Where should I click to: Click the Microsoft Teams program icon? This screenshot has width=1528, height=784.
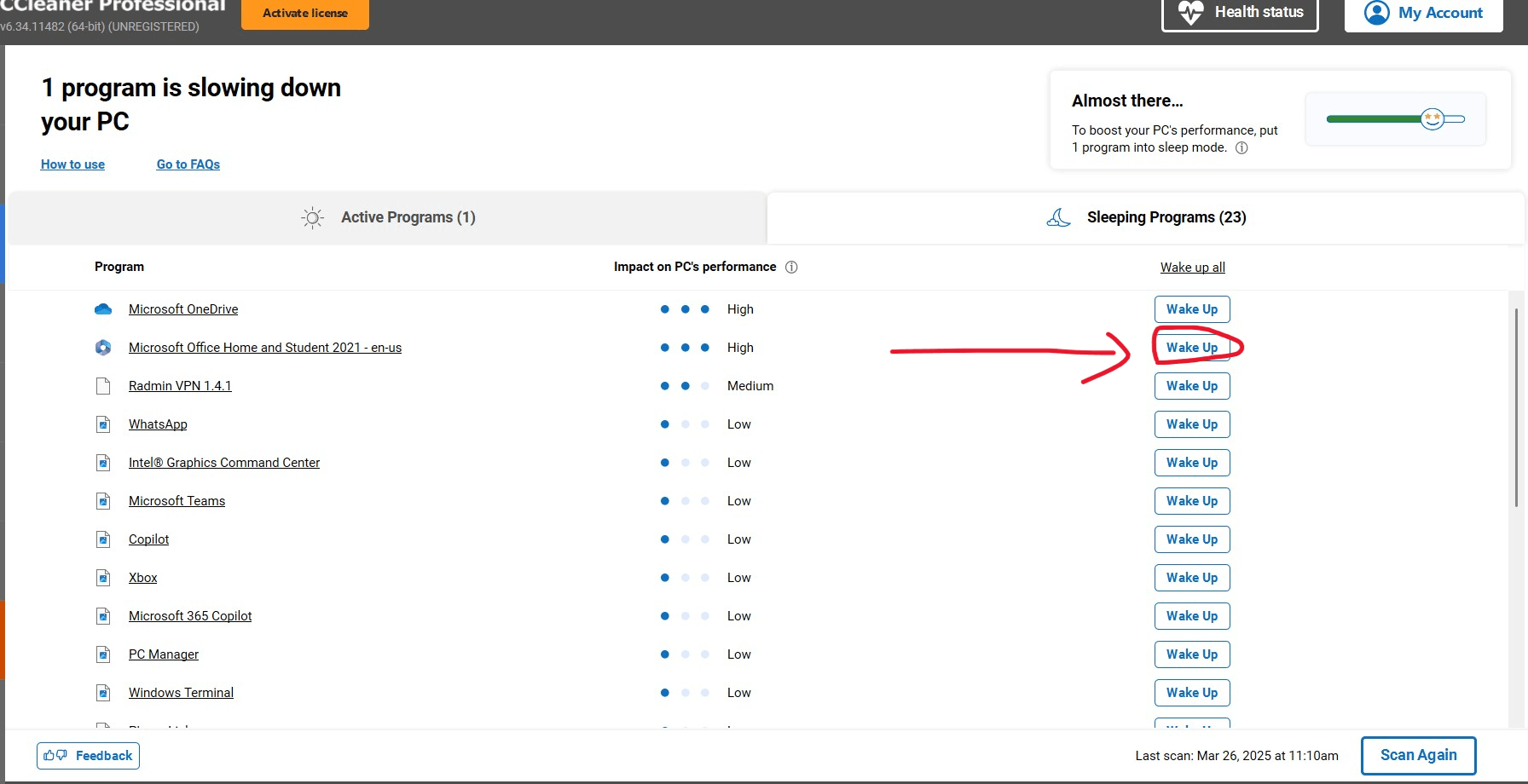click(x=103, y=501)
